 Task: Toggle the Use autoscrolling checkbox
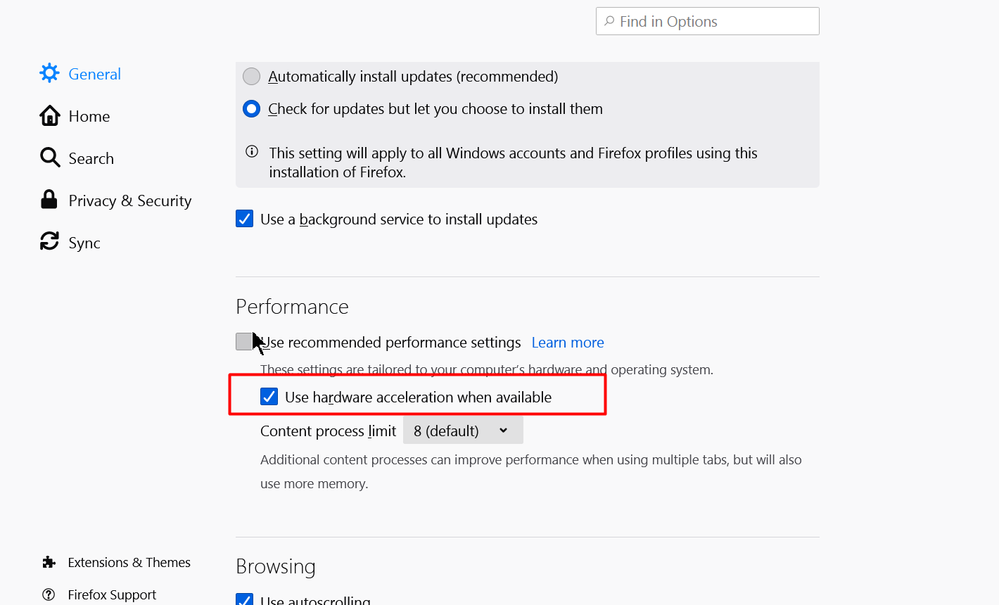(245, 599)
